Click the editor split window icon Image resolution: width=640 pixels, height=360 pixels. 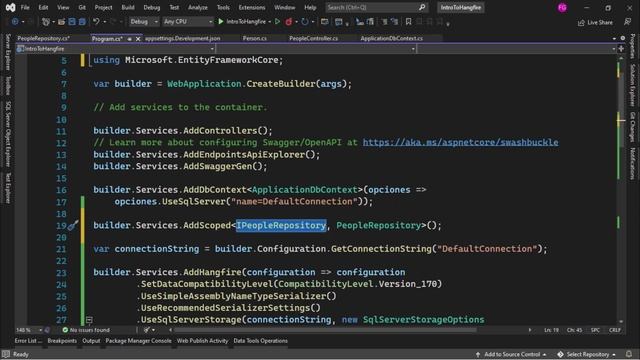pyautogui.click(x=621, y=49)
